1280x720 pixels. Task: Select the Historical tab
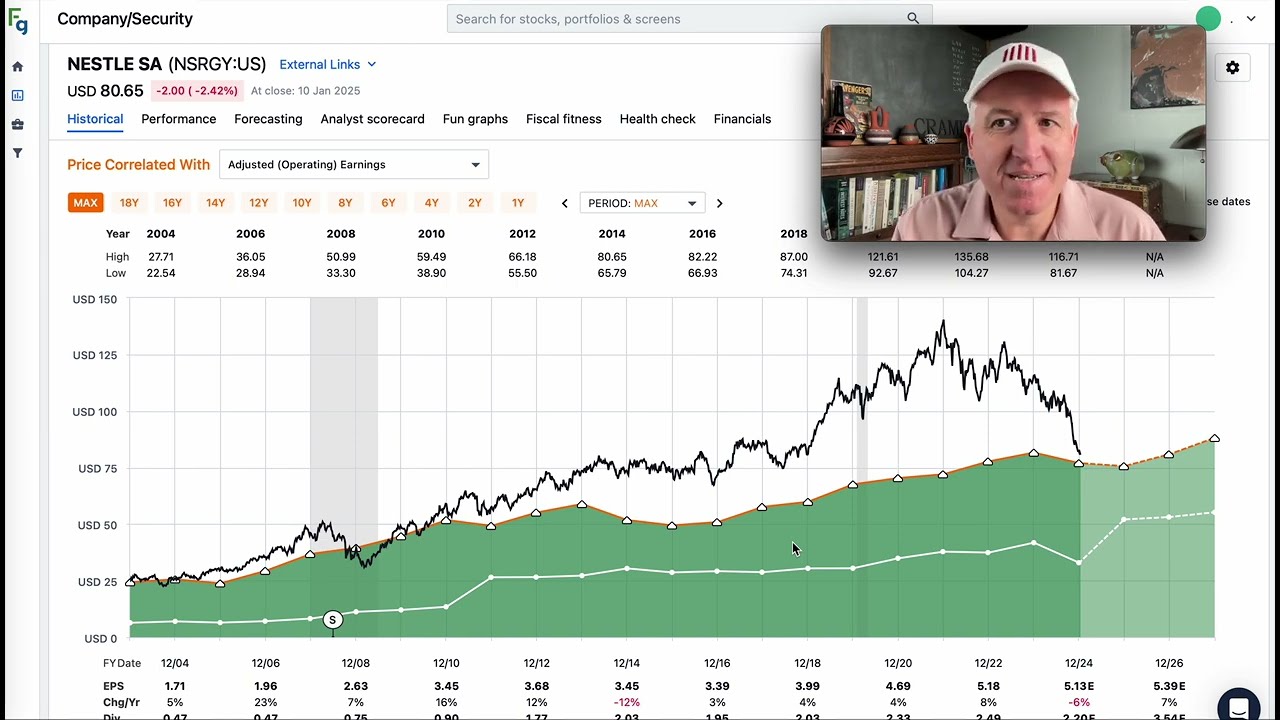click(95, 119)
